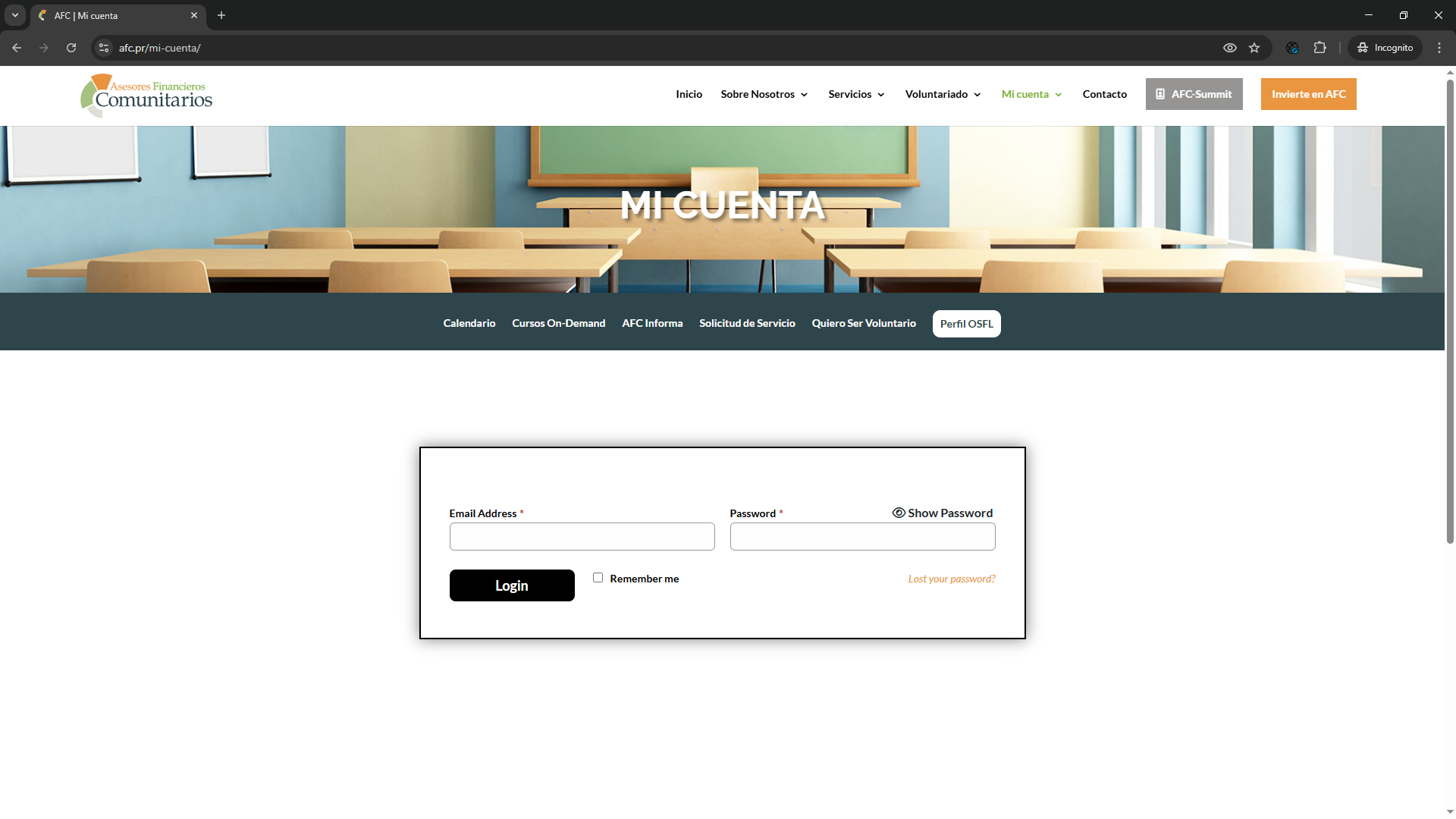Go back with the browser back arrow
Screen dimensions: 1456x819
click(x=17, y=48)
